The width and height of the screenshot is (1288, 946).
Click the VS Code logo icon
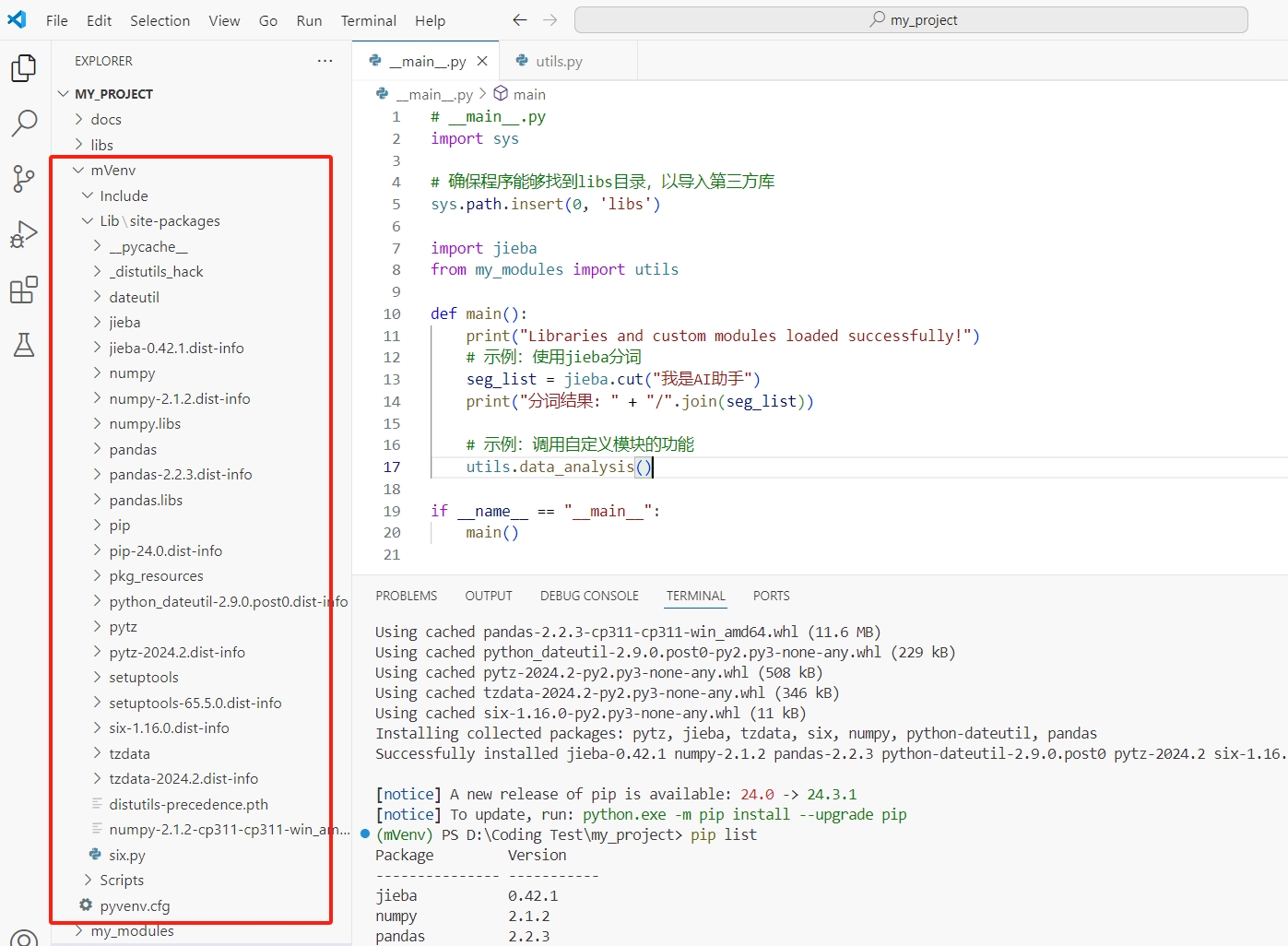[x=17, y=19]
